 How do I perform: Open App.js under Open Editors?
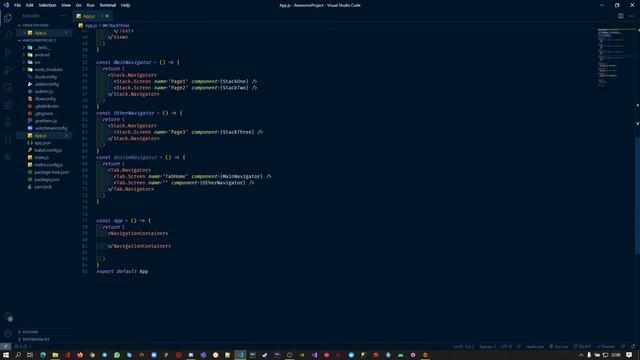(45, 33)
